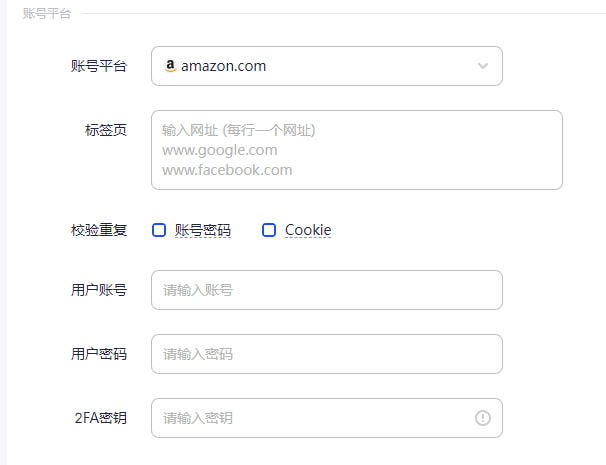Click the 请输入账号 user account field

(326, 290)
